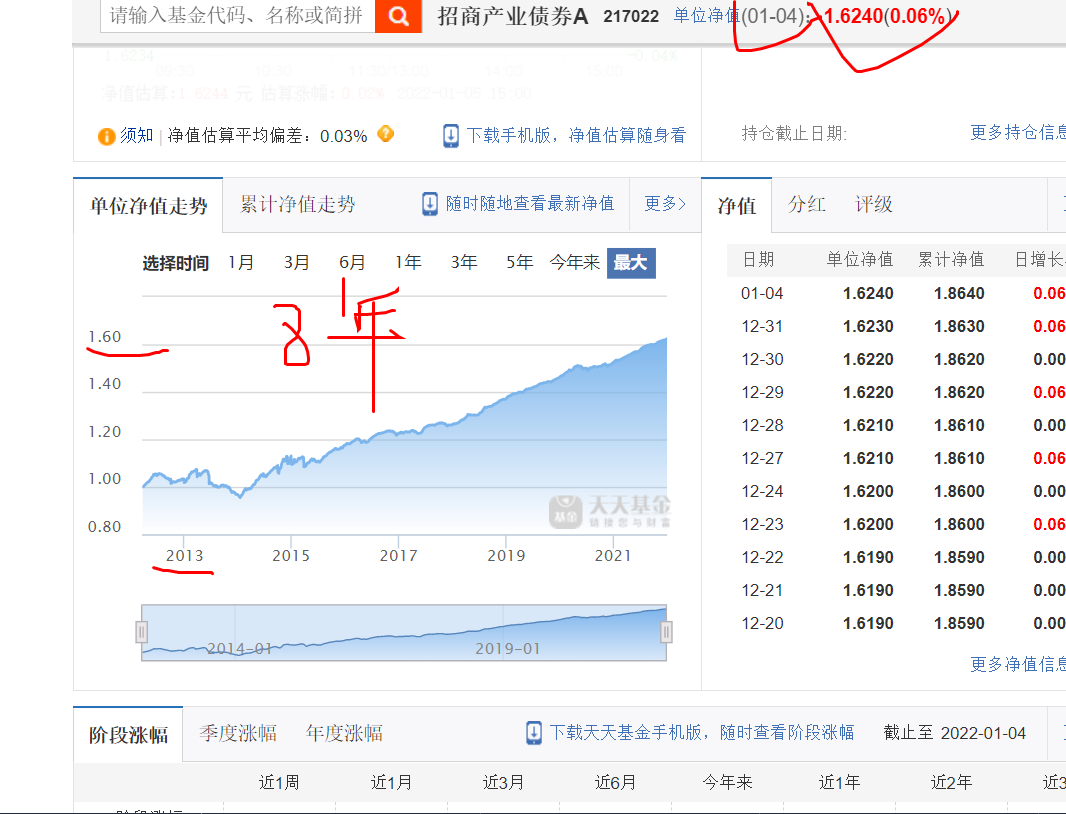Click the 近6月 column header
The height and width of the screenshot is (814, 1066).
616,782
